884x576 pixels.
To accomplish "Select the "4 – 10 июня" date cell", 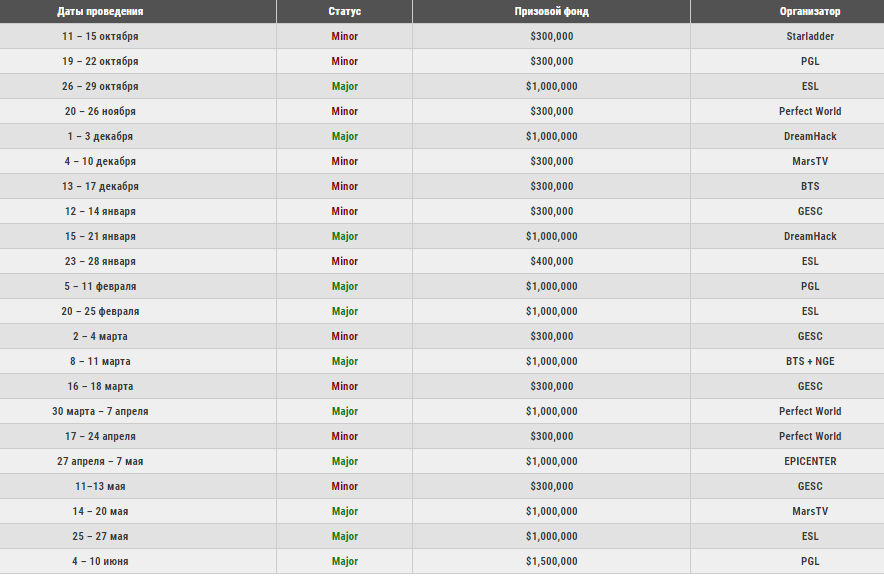I will 100,561.
